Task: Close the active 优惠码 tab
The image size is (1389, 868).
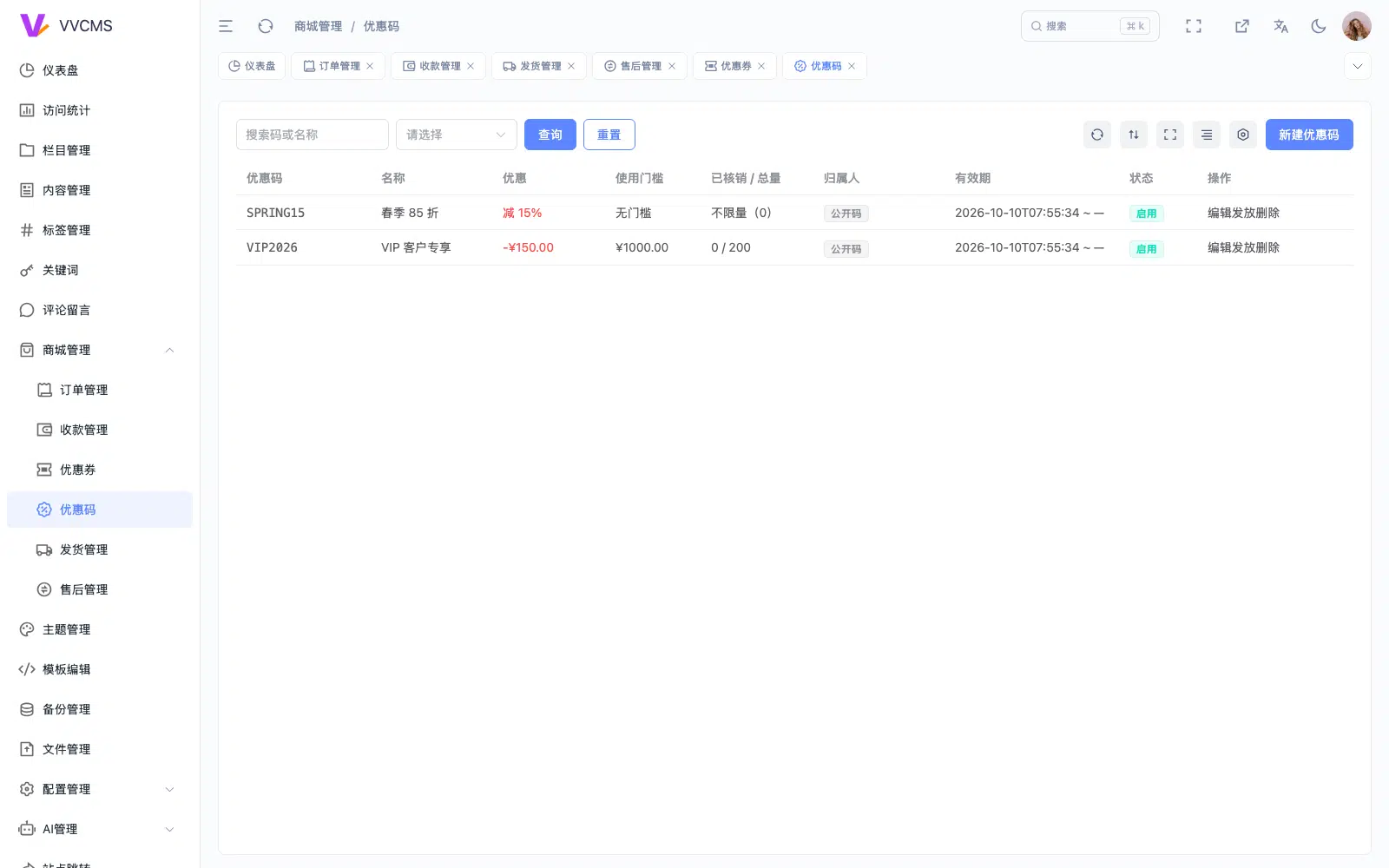Action: click(852, 66)
